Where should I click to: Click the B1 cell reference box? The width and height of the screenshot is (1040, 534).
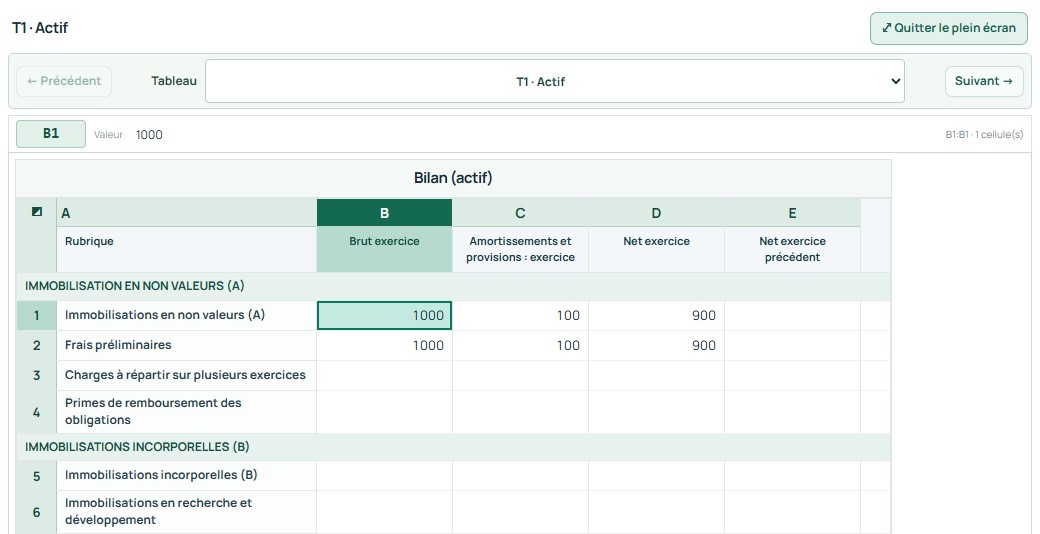tap(51, 133)
